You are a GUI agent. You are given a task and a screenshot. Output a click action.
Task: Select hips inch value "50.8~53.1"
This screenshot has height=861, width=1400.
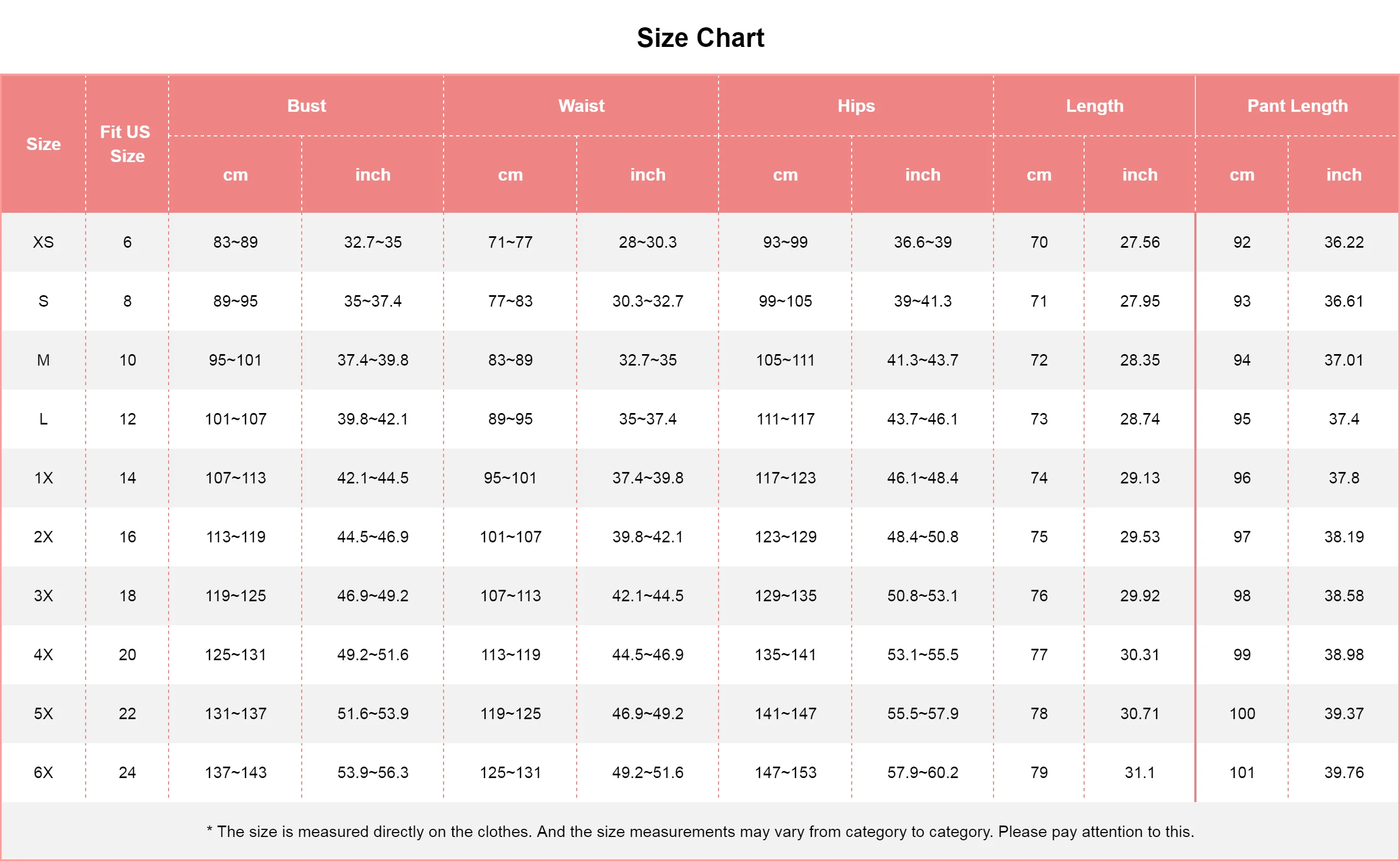click(x=923, y=596)
